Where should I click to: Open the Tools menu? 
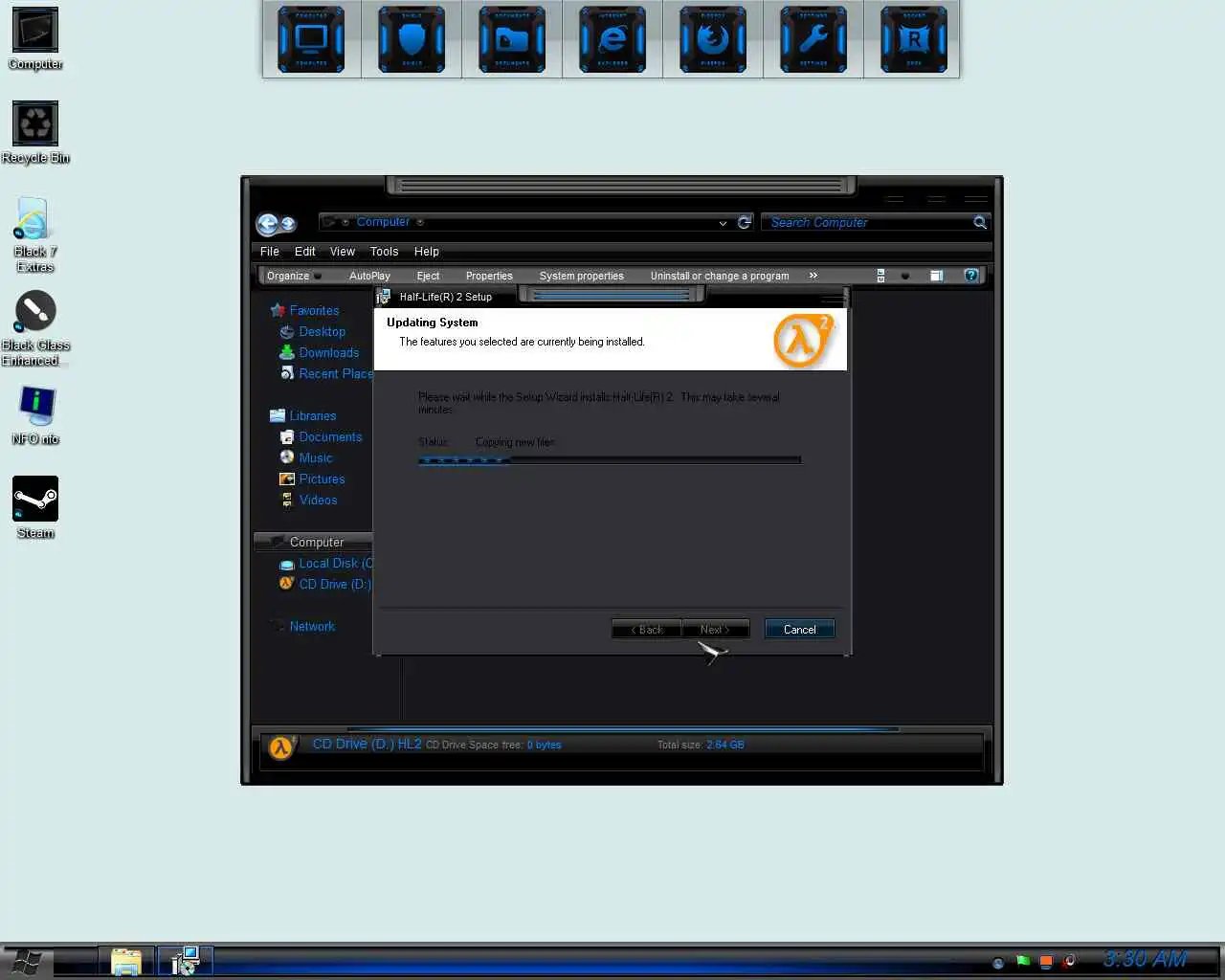click(384, 252)
